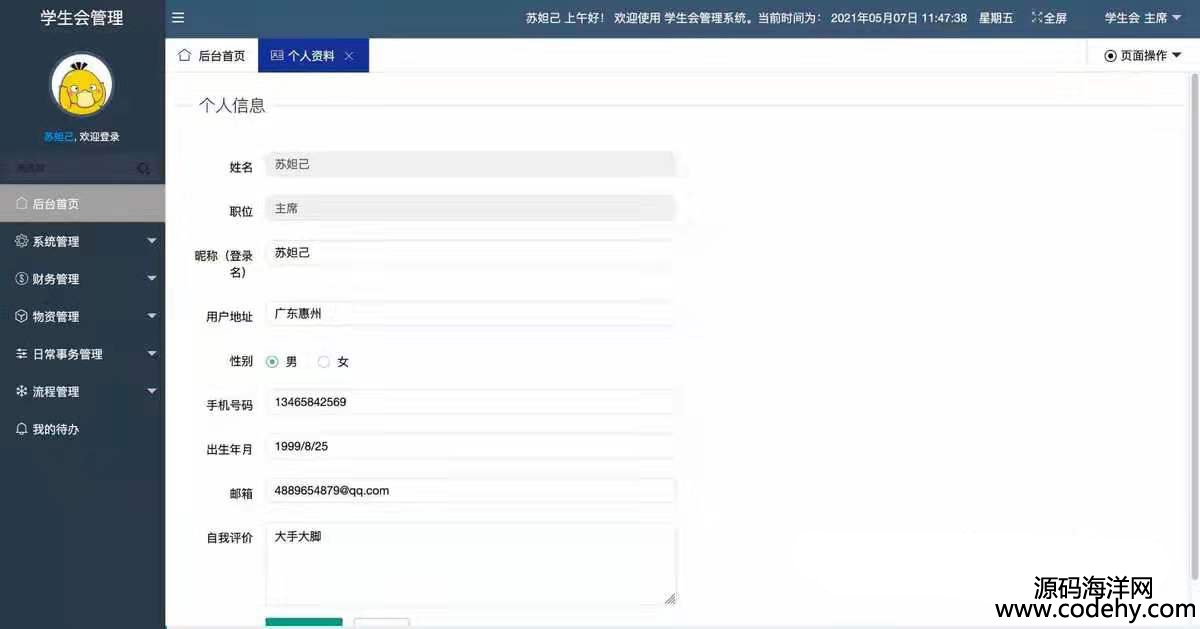
Task: Expand the 物资管理 menu arrow
Action: [152, 316]
